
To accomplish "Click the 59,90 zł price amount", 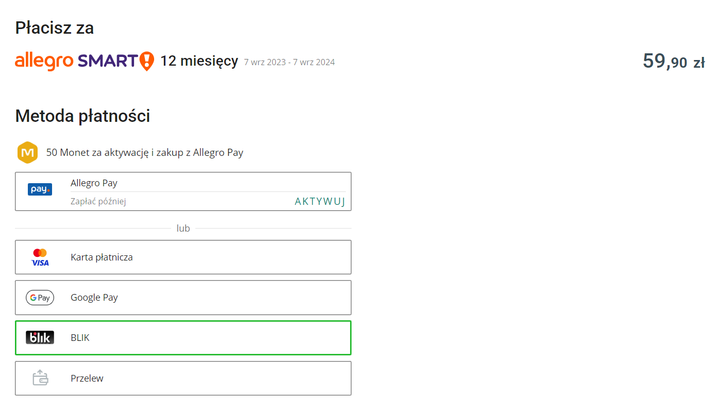I will click(x=674, y=61).
